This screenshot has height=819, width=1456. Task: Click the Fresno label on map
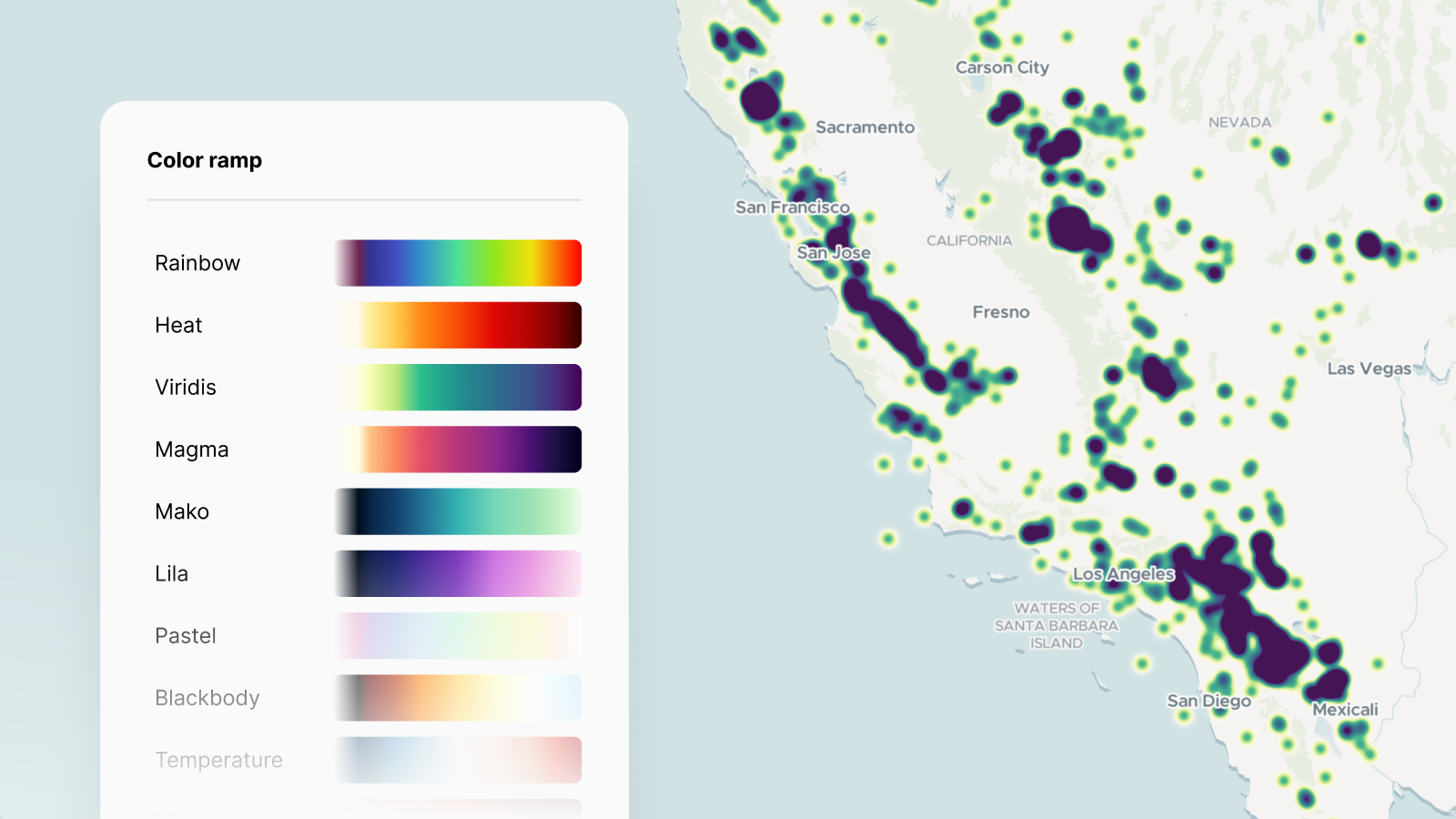coord(1001,312)
